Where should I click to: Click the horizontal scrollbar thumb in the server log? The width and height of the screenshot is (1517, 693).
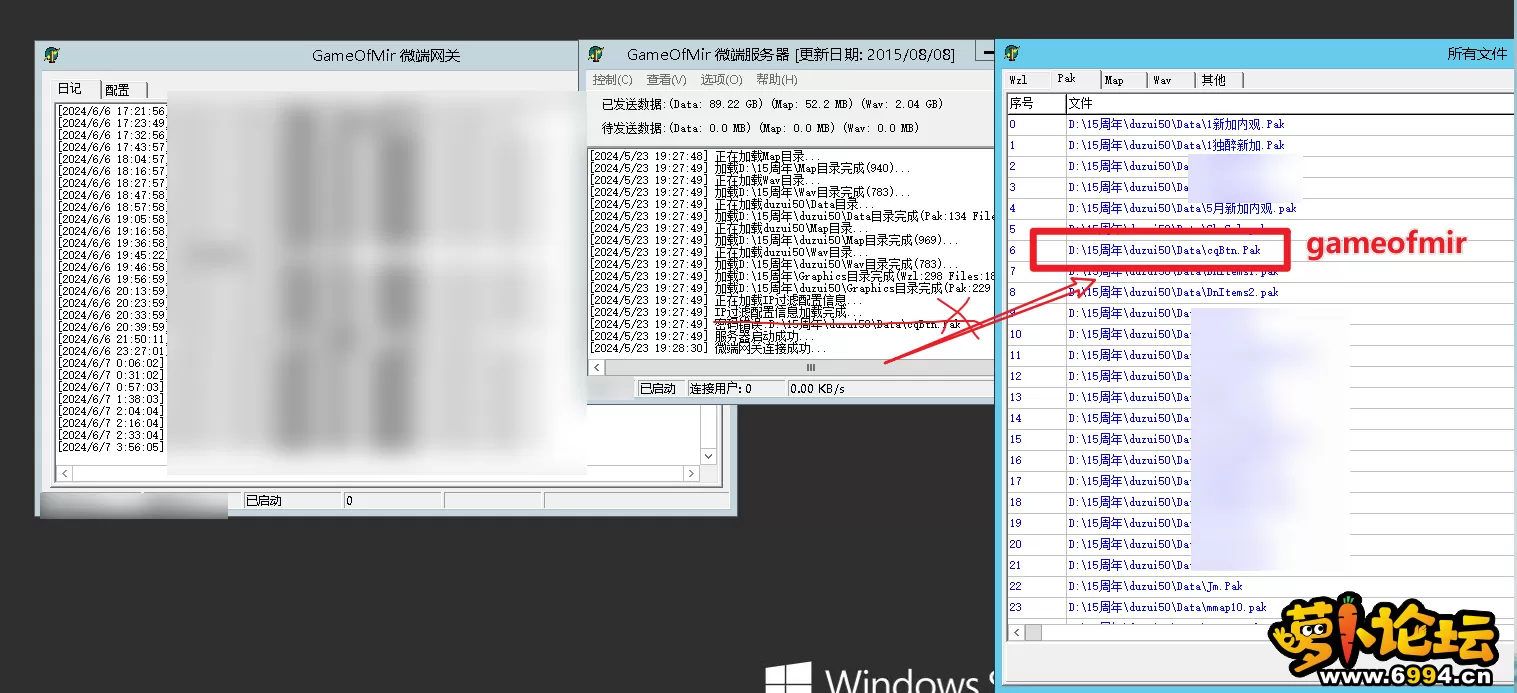click(x=811, y=368)
